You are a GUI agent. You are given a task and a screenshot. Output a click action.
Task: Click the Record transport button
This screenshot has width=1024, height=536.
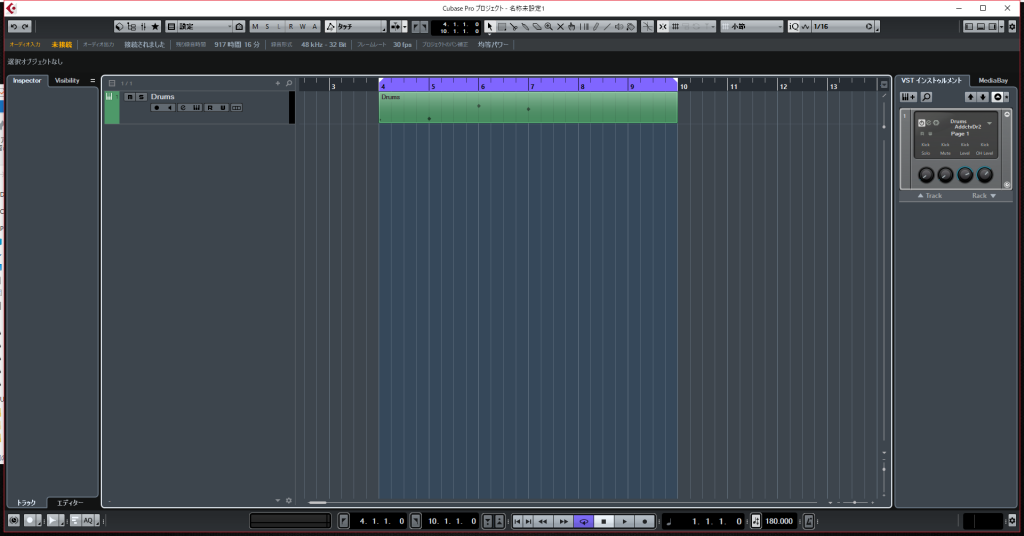[x=645, y=521]
